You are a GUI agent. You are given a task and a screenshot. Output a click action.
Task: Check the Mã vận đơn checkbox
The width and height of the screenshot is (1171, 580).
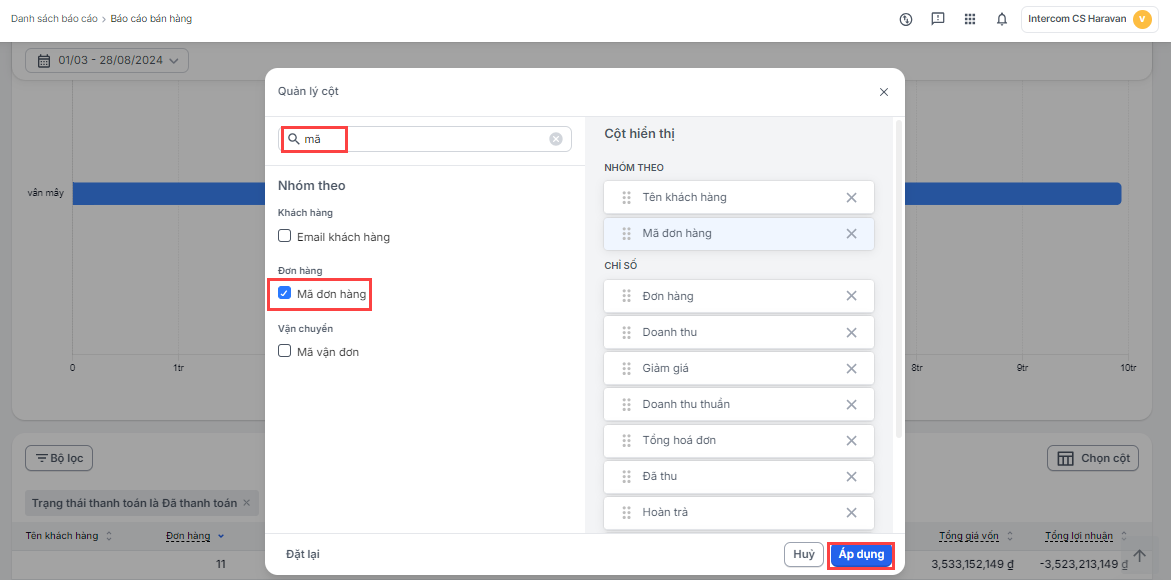(285, 352)
